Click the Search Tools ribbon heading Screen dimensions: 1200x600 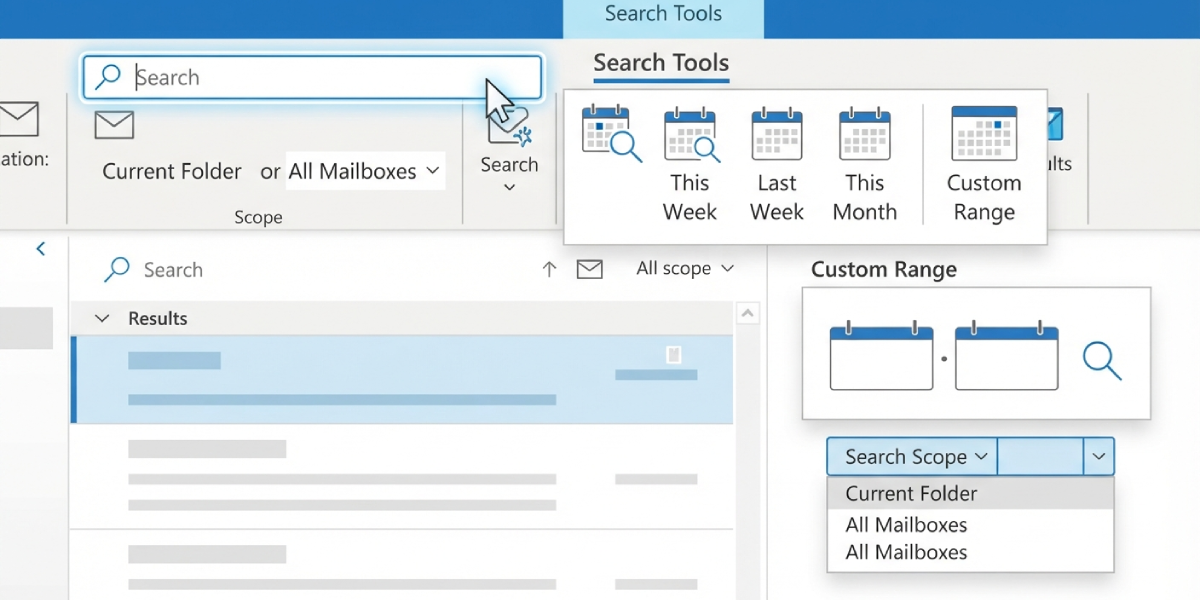[x=661, y=63]
